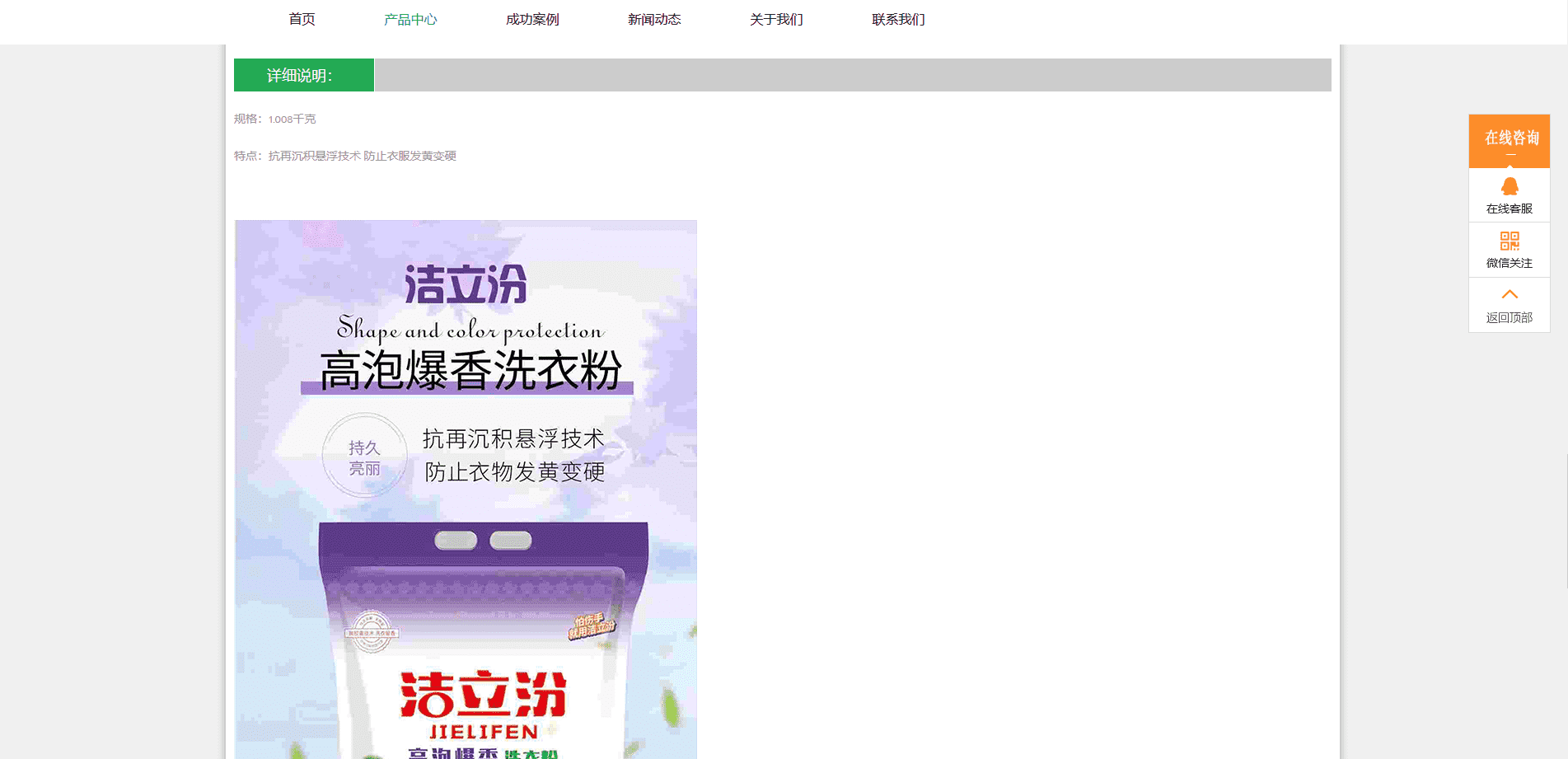Open the 新闻动态 news section
1568x759 pixels.
click(x=654, y=19)
